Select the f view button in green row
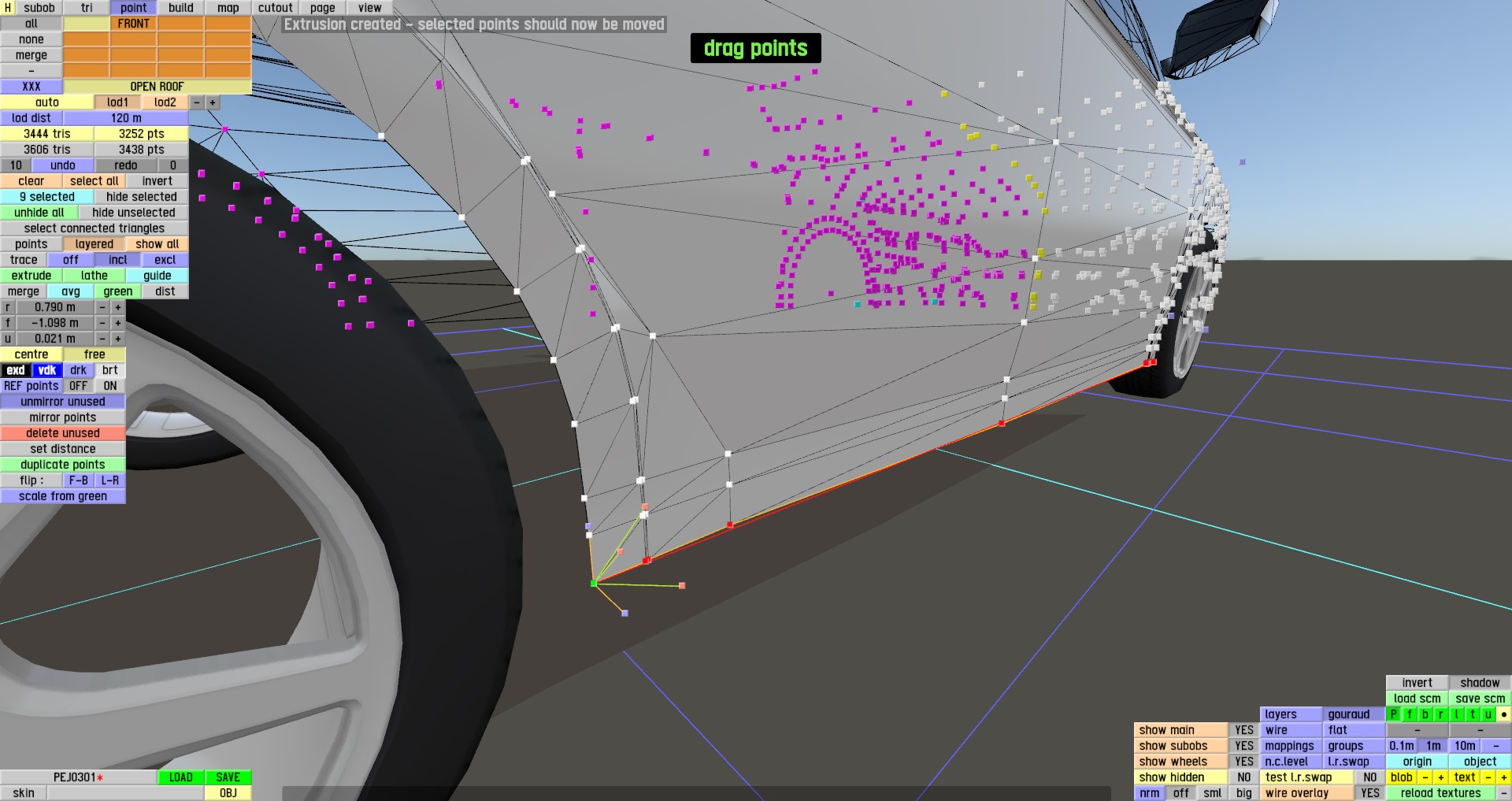This screenshot has width=1512, height=801. [x=1410, y=714]
